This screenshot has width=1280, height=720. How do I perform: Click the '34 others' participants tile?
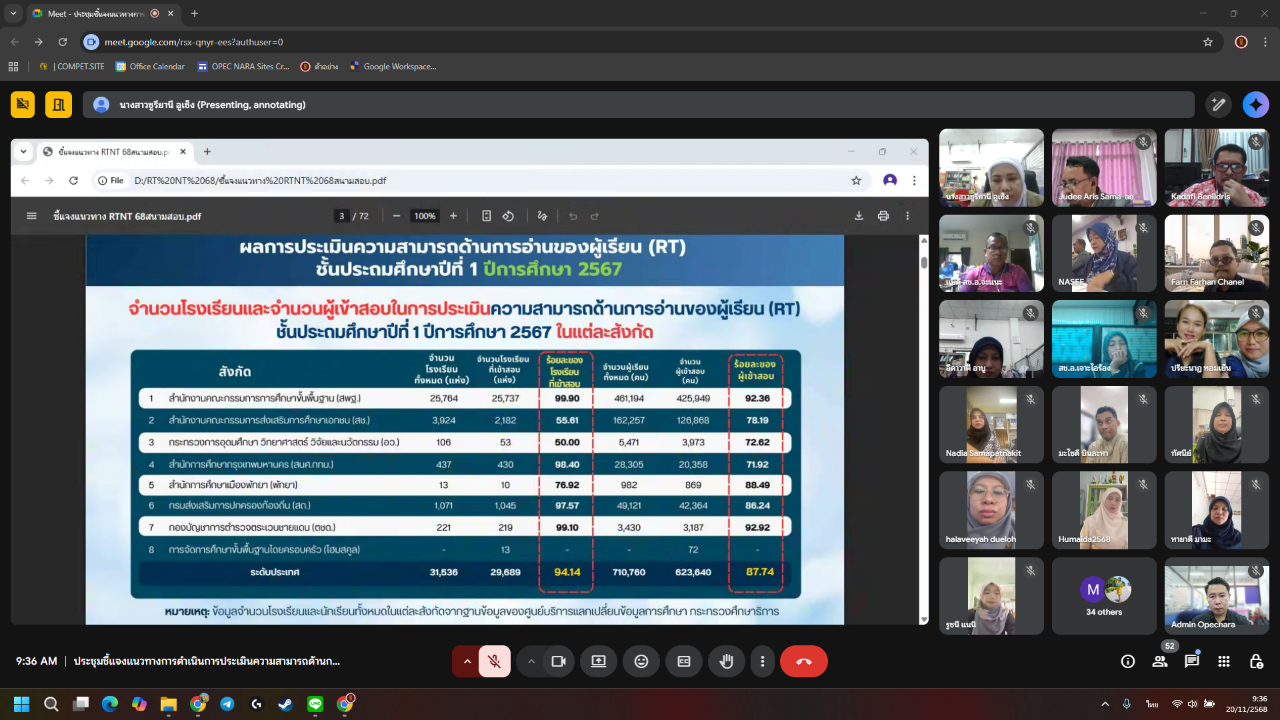point(1103,596)
